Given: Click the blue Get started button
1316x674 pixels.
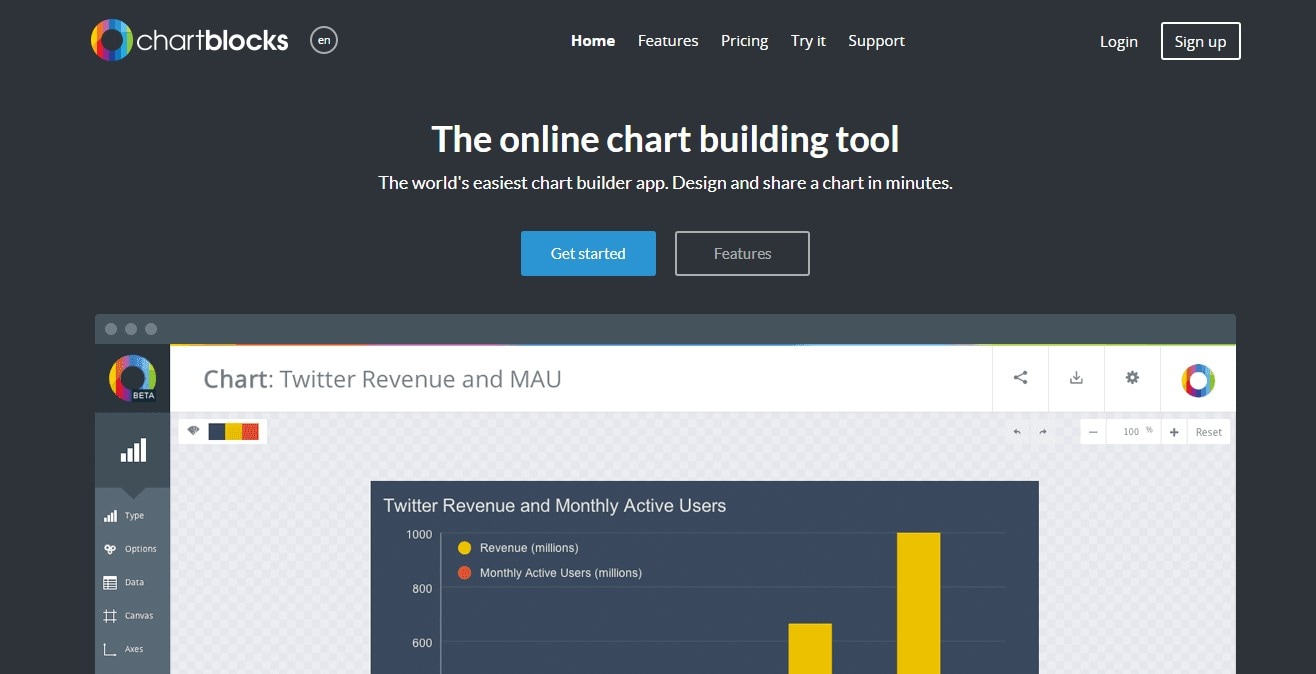Looking at the screenshot, I should [588, 254].
